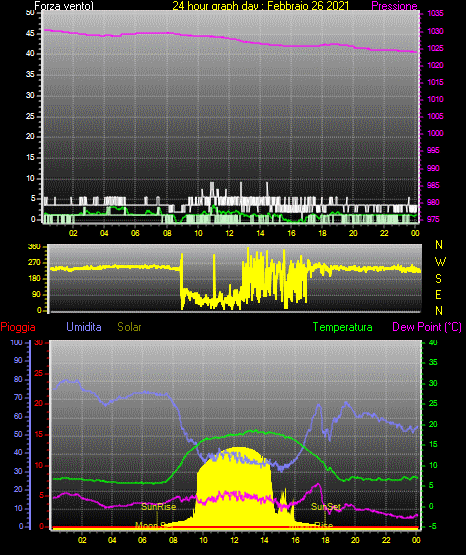The image size is (466, 555).
Task: Click the 'W' compass direction letter
Action: (440, 262)
